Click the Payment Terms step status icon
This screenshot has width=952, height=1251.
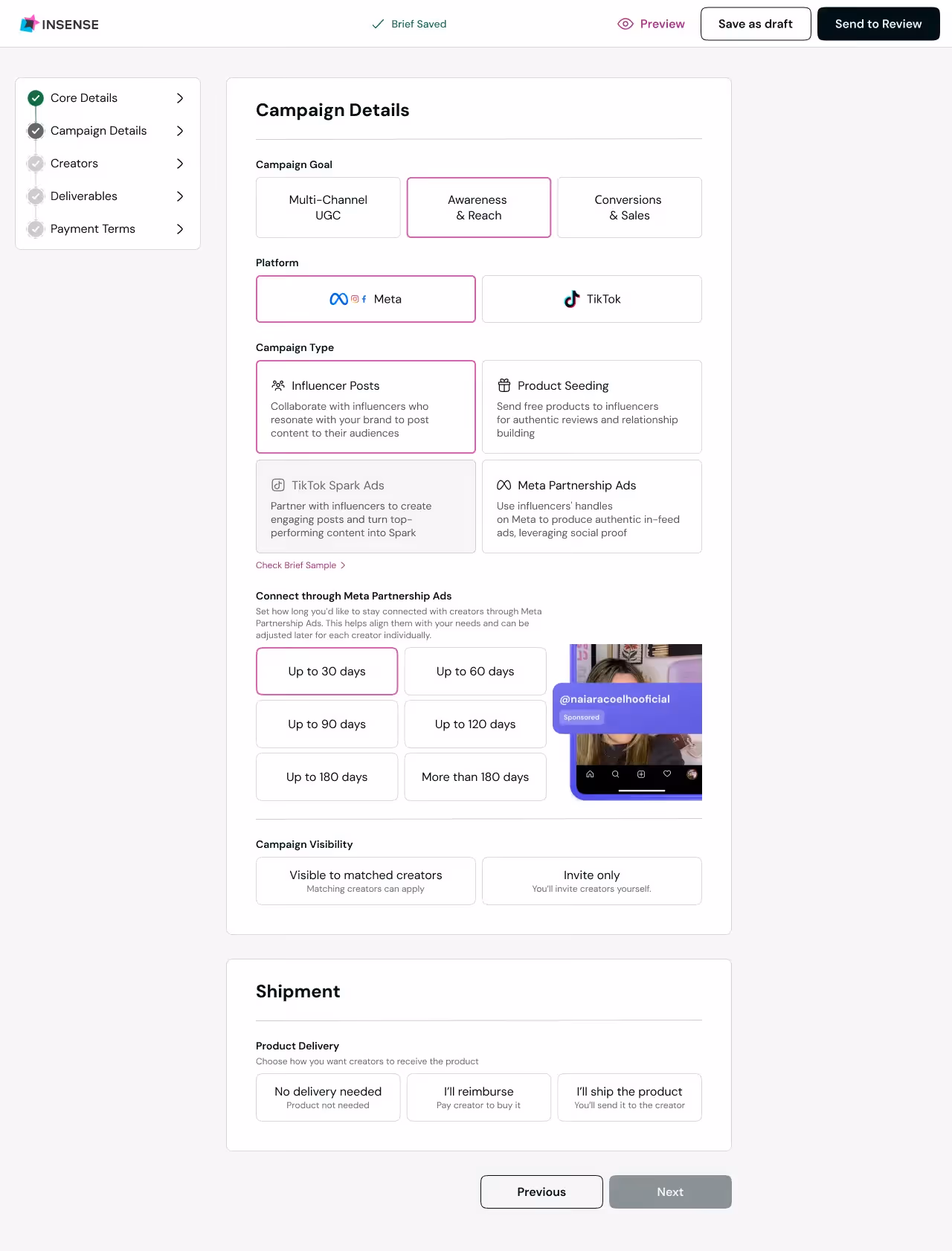tap(36, 229)
